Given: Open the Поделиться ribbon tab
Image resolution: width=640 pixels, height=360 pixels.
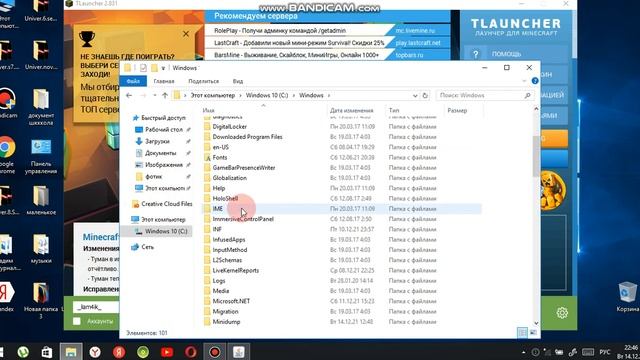Looking at the screenshot, I should 203,81.
